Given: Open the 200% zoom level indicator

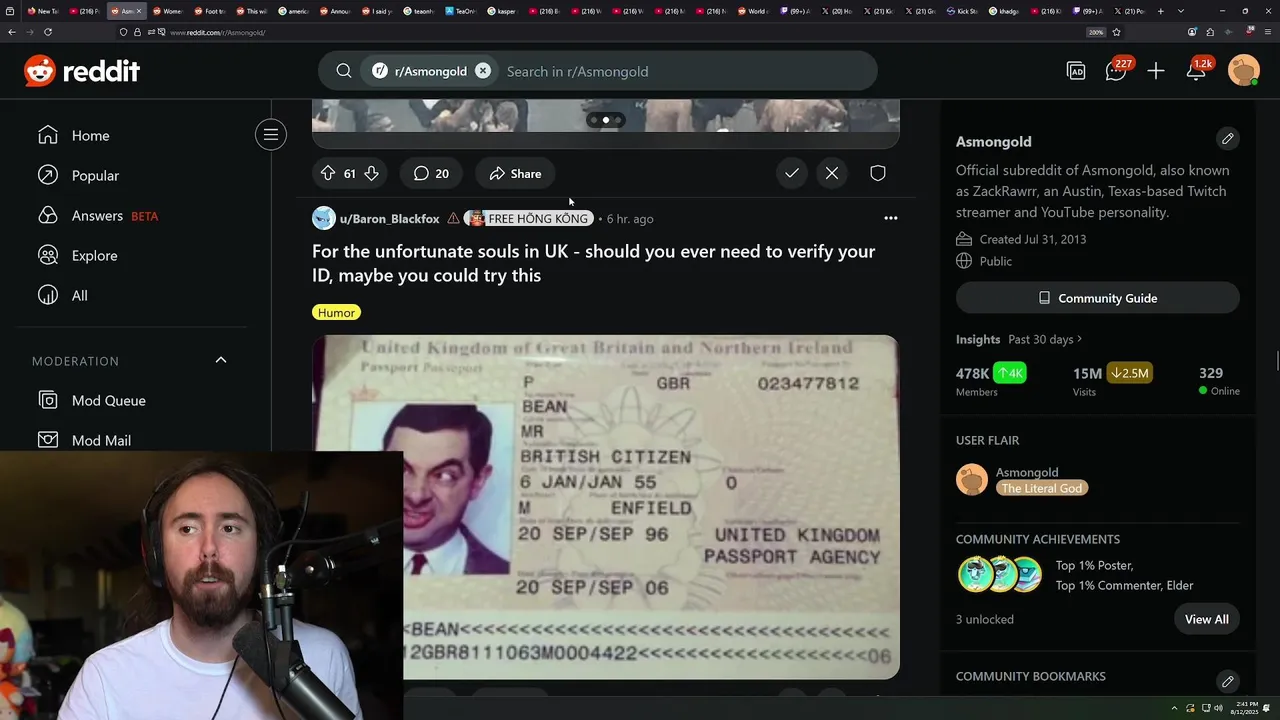Looking at the screenshot, I should coord(1096,32).
